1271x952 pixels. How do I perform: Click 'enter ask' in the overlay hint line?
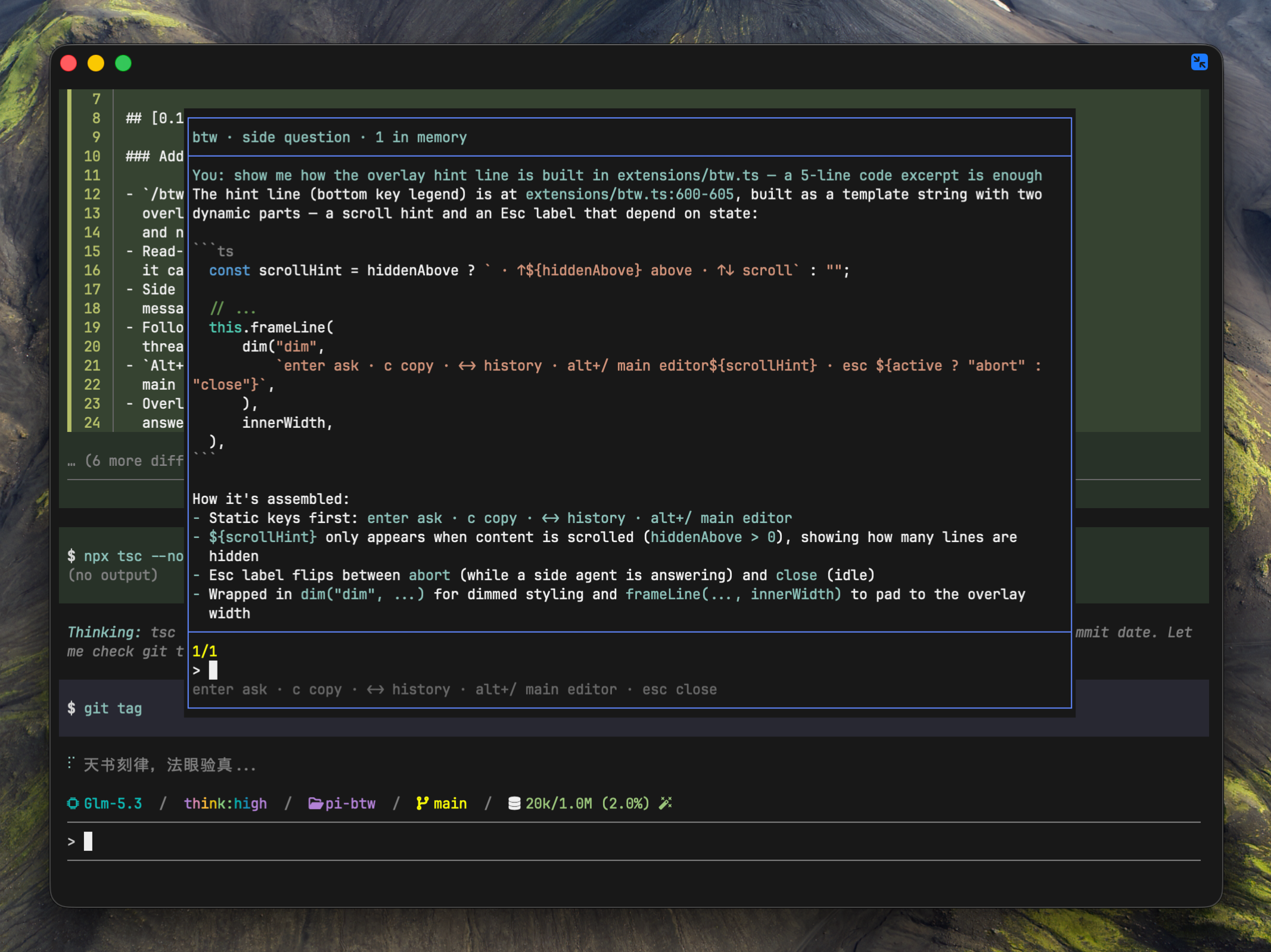229,689
